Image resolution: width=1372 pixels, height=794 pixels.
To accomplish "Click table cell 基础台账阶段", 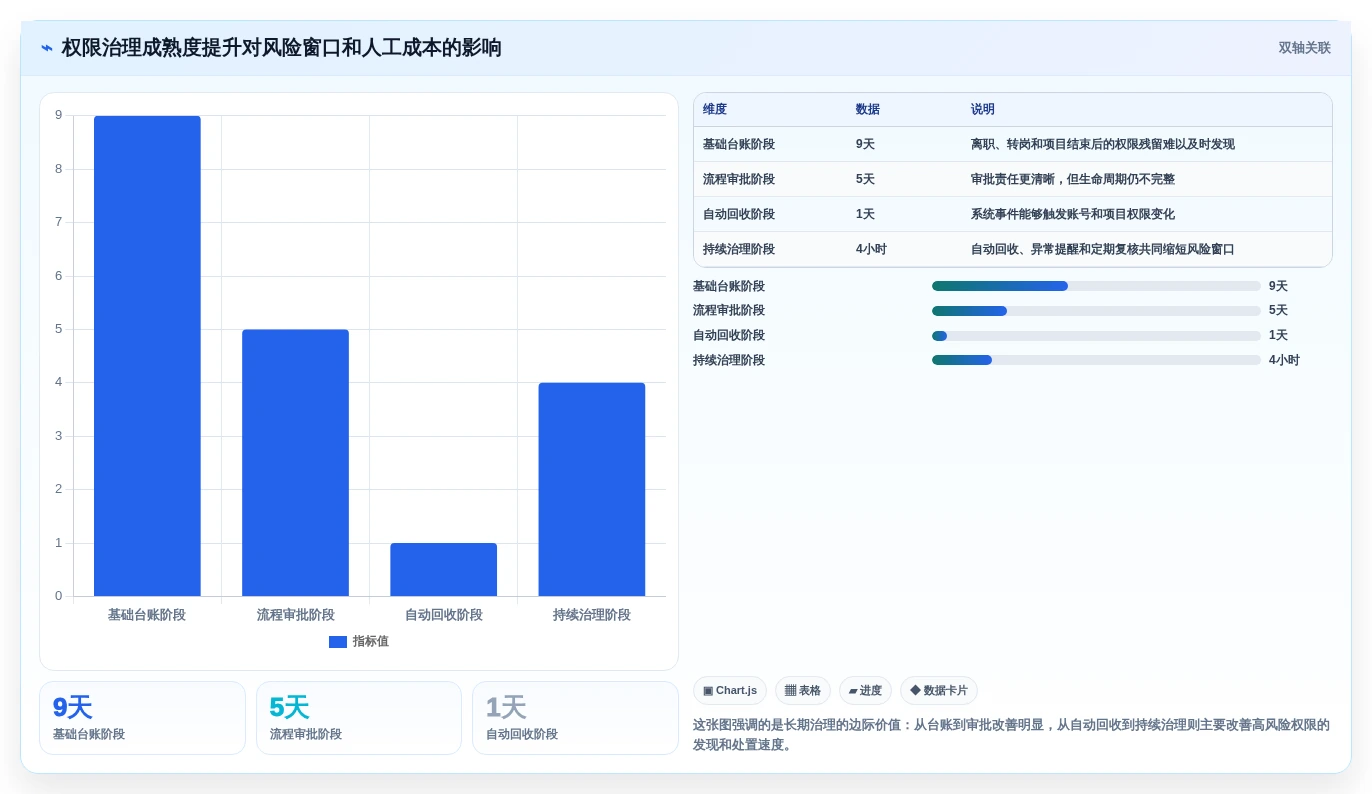I will [739, 145].
